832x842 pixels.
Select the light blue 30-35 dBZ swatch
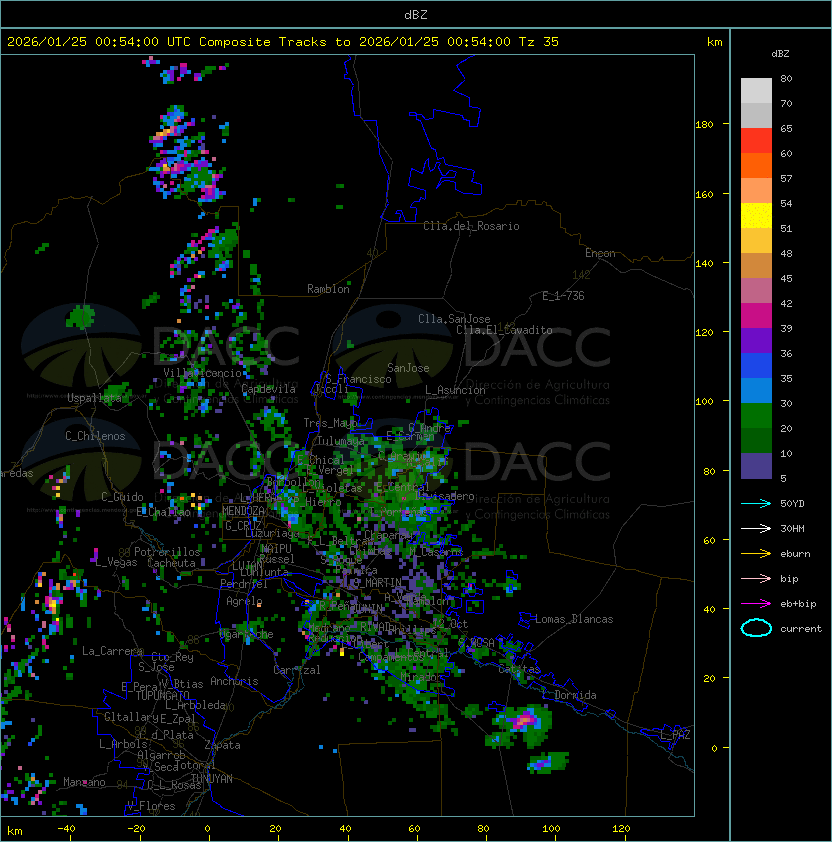pos(756,391)
